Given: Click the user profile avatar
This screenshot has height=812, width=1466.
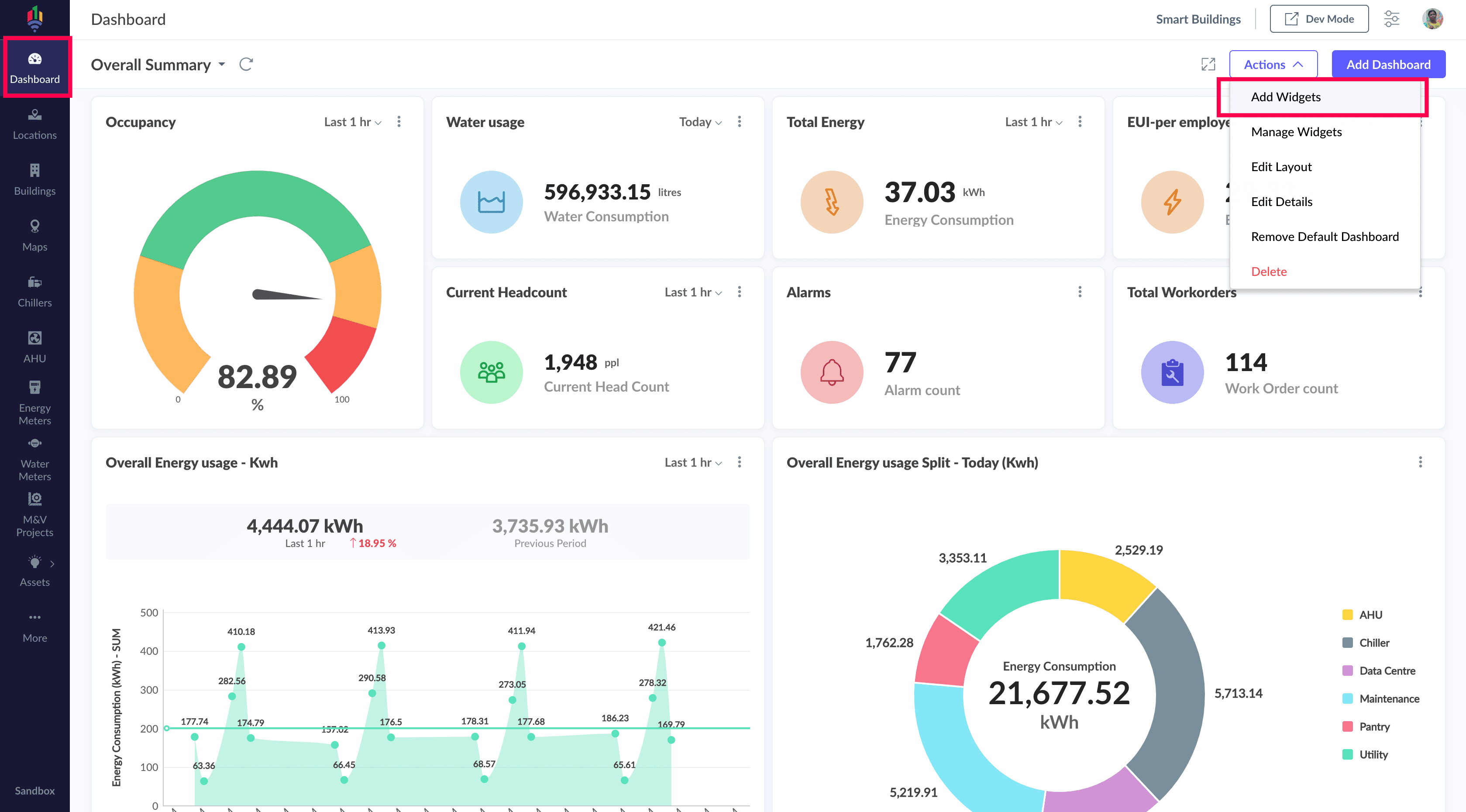Looking at the screenshot, I should (x=1432, y=19).
